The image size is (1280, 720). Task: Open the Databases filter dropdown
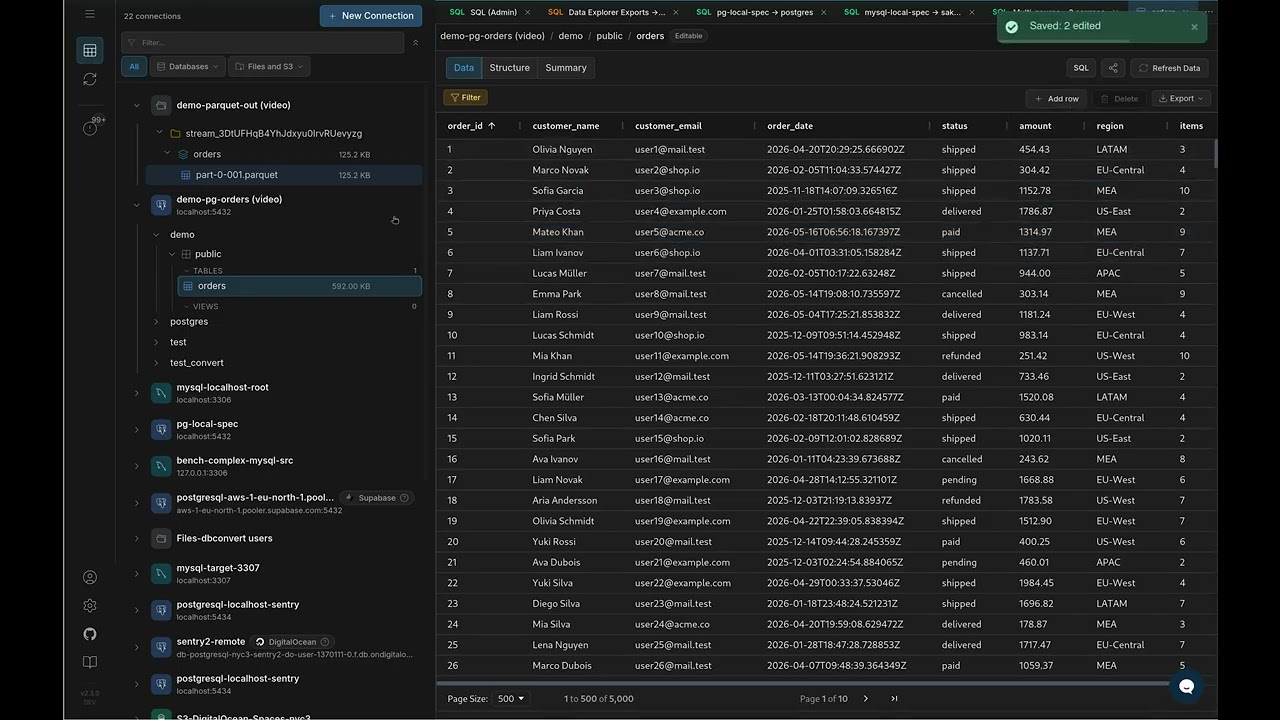tap(187, 66)
